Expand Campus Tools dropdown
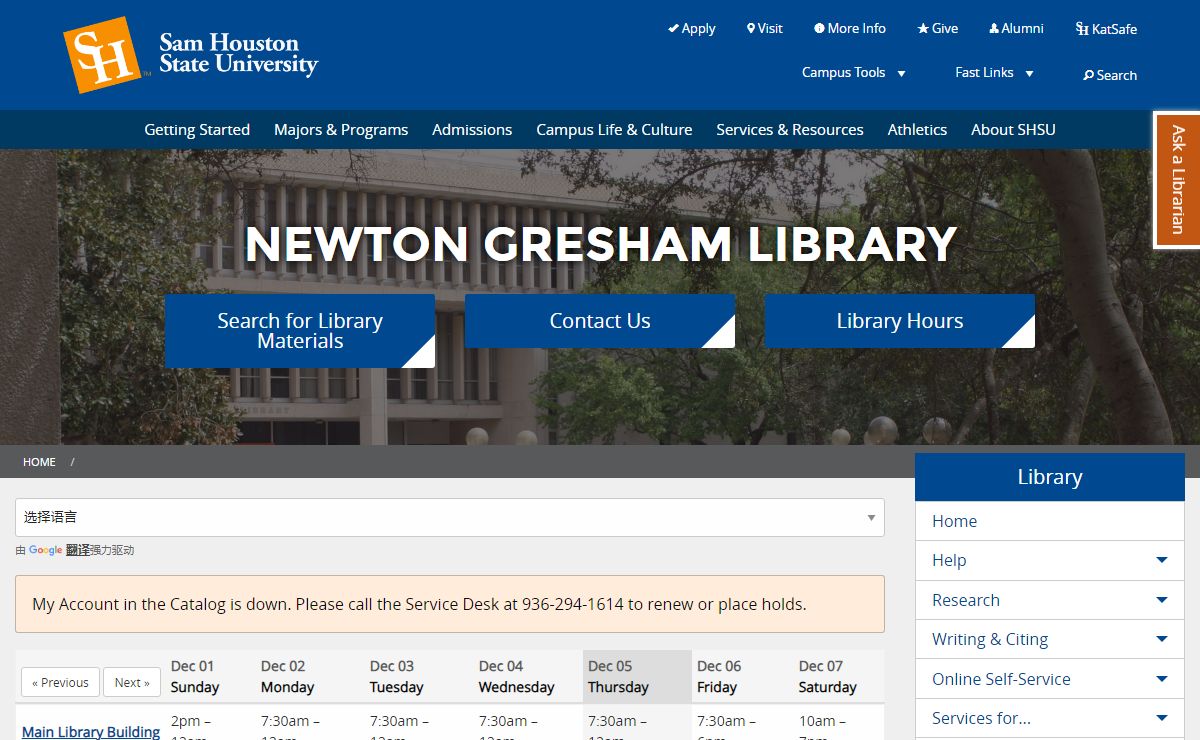The width and height of the screenshot is (1200, 740). (x=854, y=72)
